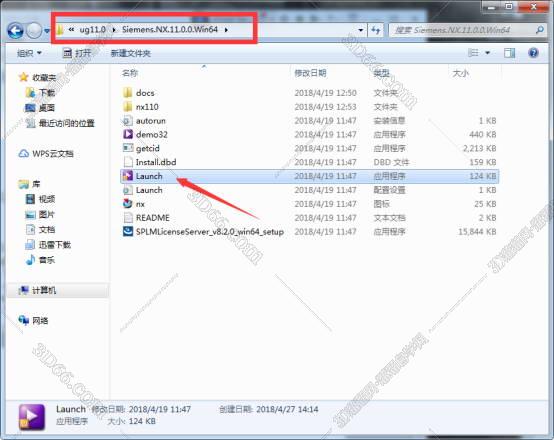Click the DBD 文件 type cell
The width and height of the screenshot is (554, 440).
(x=391, y=162)
